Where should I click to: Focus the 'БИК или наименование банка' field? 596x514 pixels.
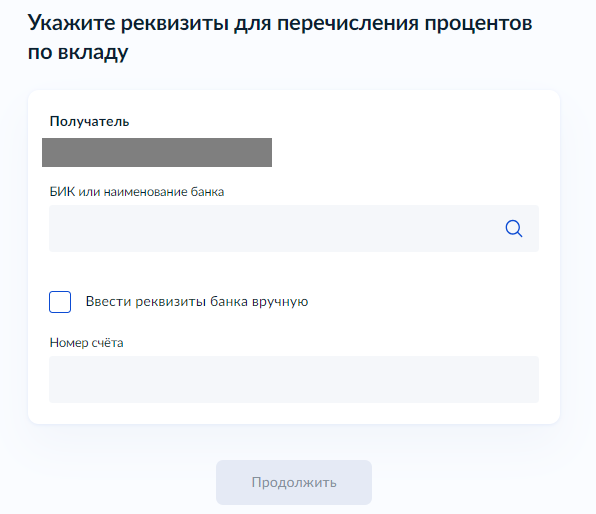294,228
